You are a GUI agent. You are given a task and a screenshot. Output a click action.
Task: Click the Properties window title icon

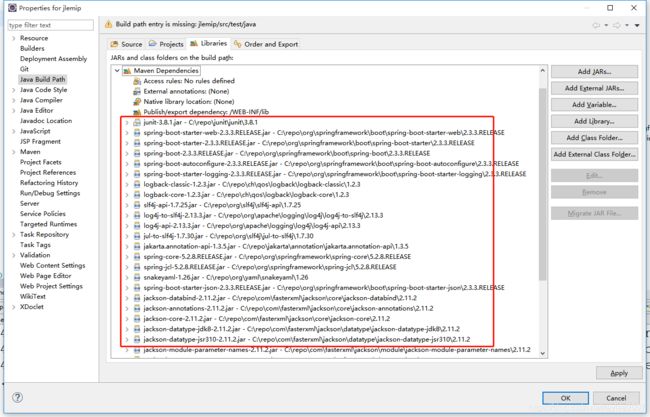12,8
